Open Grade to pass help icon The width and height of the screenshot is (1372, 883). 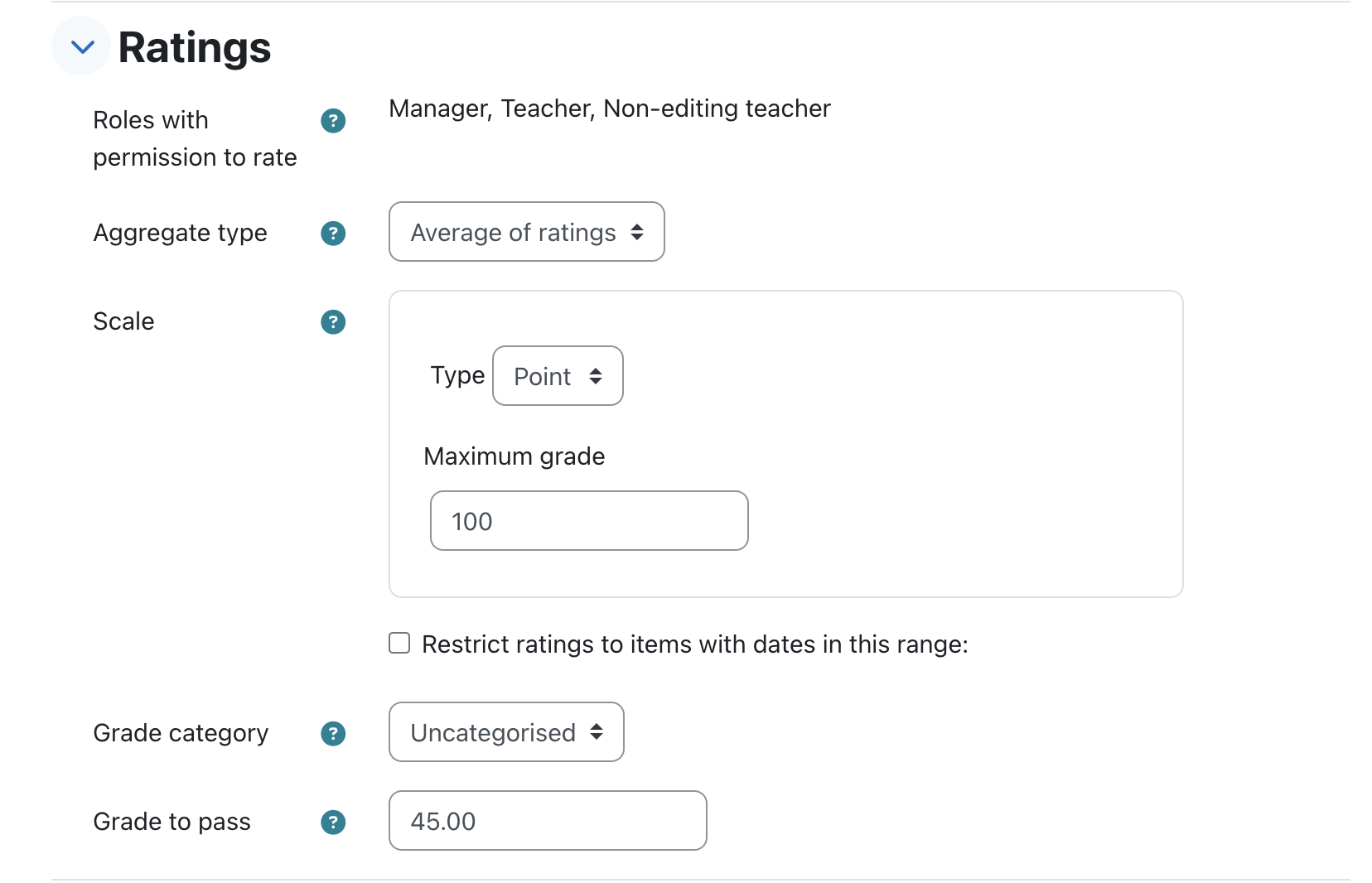coord(333,823)
